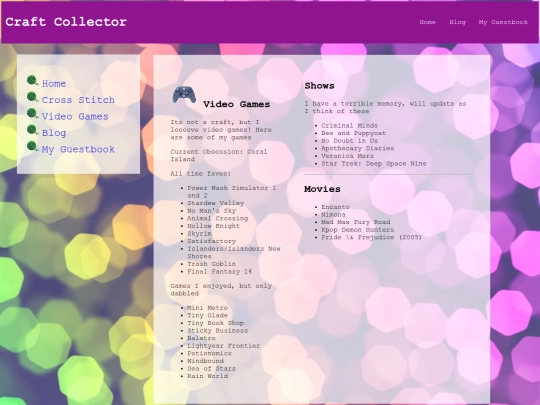The width and height of the screenshot is (540, 405).
Task: Click Encanto in the Movies list
Action: pos(335,207)
